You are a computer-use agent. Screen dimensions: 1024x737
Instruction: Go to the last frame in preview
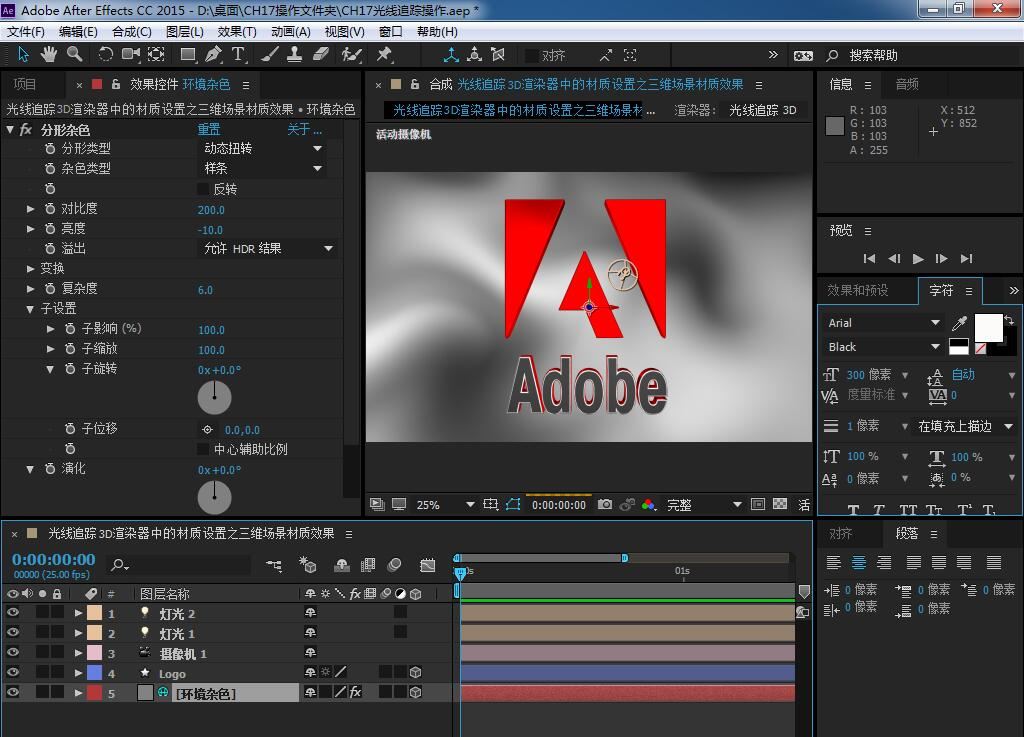coord(967,259)
